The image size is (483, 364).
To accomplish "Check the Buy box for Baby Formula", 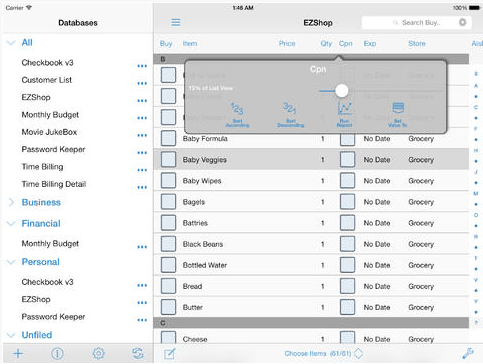I will point(168,138).
